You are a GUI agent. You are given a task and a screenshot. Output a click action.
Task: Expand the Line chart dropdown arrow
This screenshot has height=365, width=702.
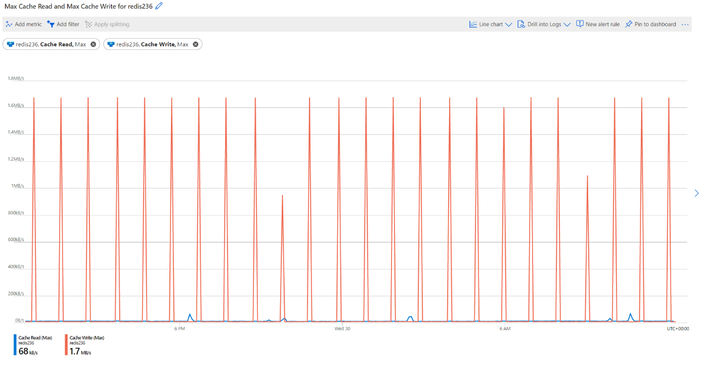tap(509, 25)
